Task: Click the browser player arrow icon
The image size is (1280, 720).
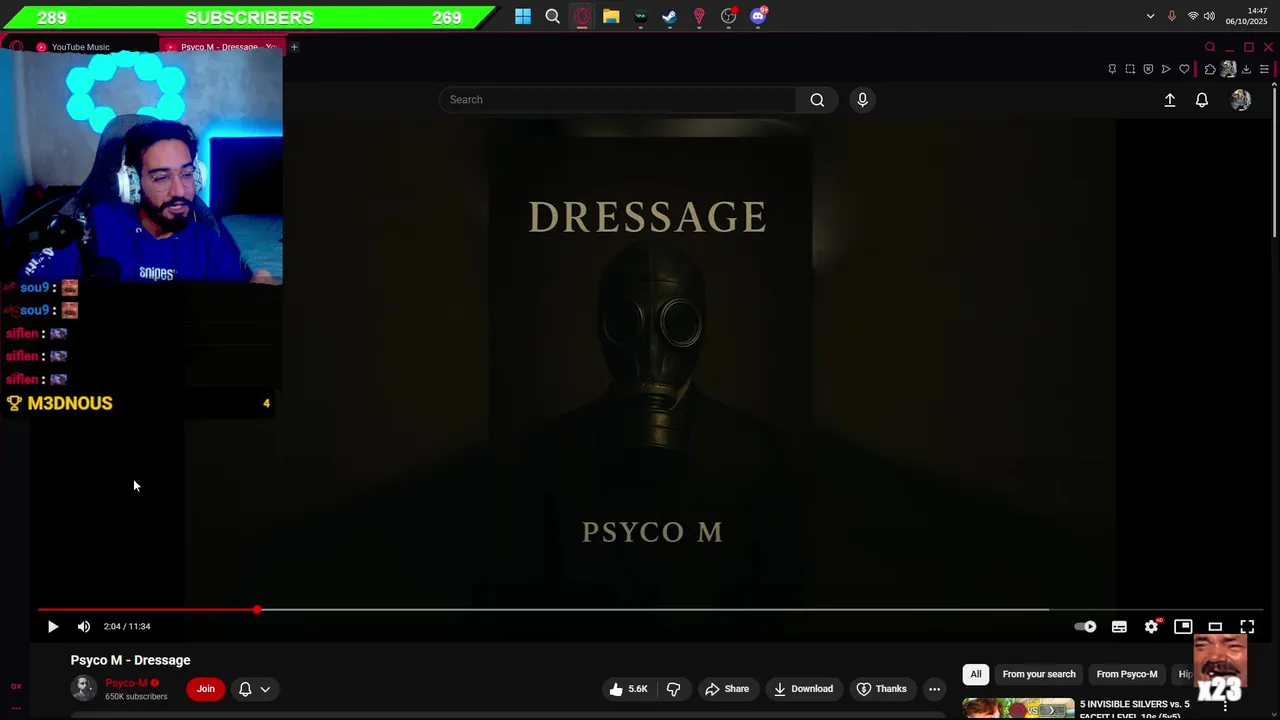Action: coord(1166,69)
